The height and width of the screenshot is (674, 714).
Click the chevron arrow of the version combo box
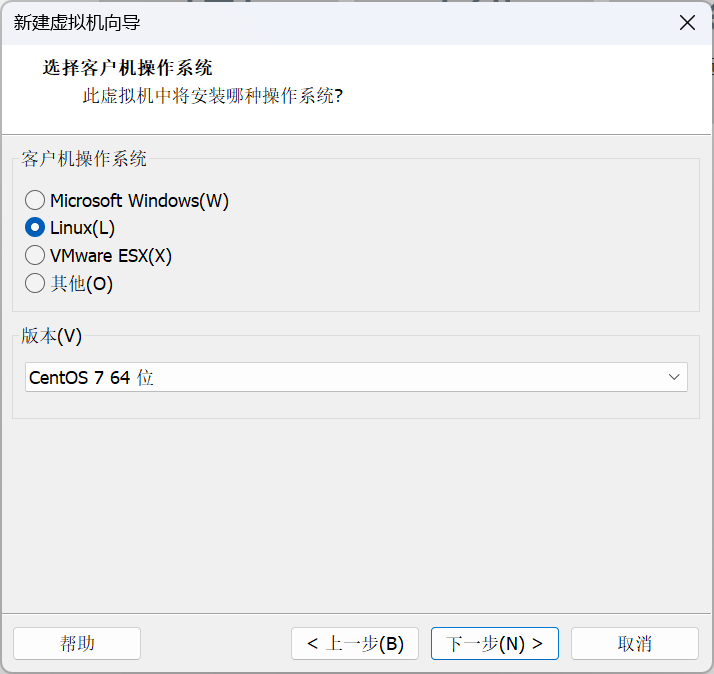point(674,377)
